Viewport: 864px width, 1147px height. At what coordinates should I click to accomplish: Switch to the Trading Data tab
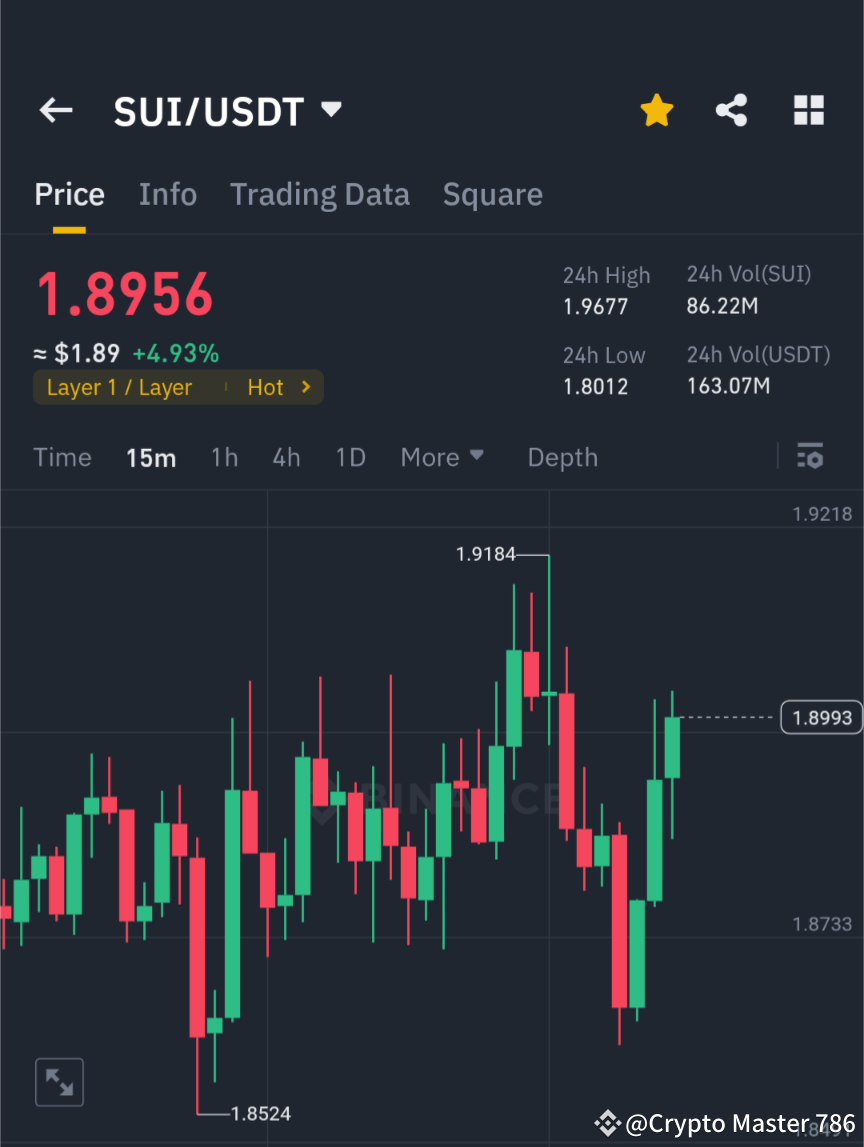point(320,194)
